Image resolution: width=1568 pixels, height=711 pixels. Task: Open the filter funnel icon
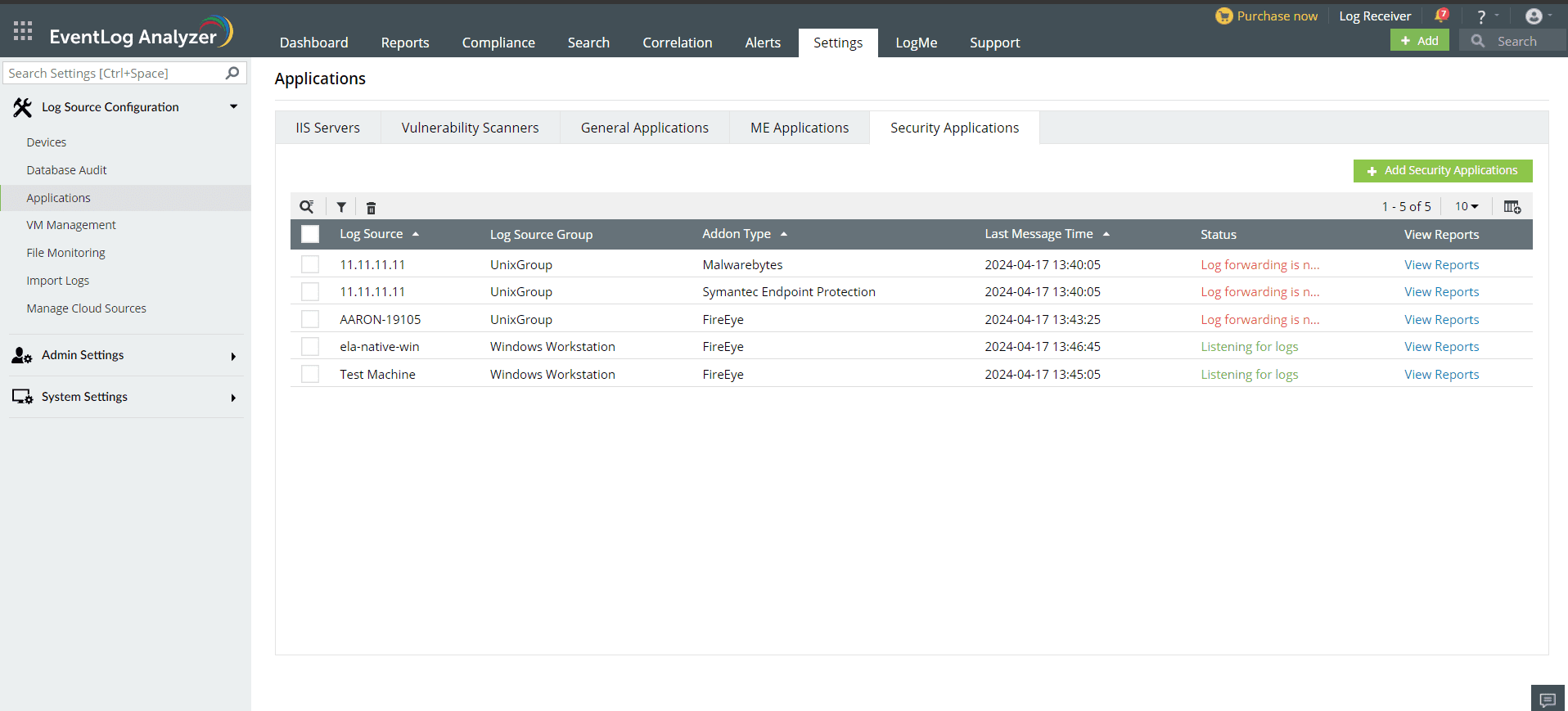341,207
